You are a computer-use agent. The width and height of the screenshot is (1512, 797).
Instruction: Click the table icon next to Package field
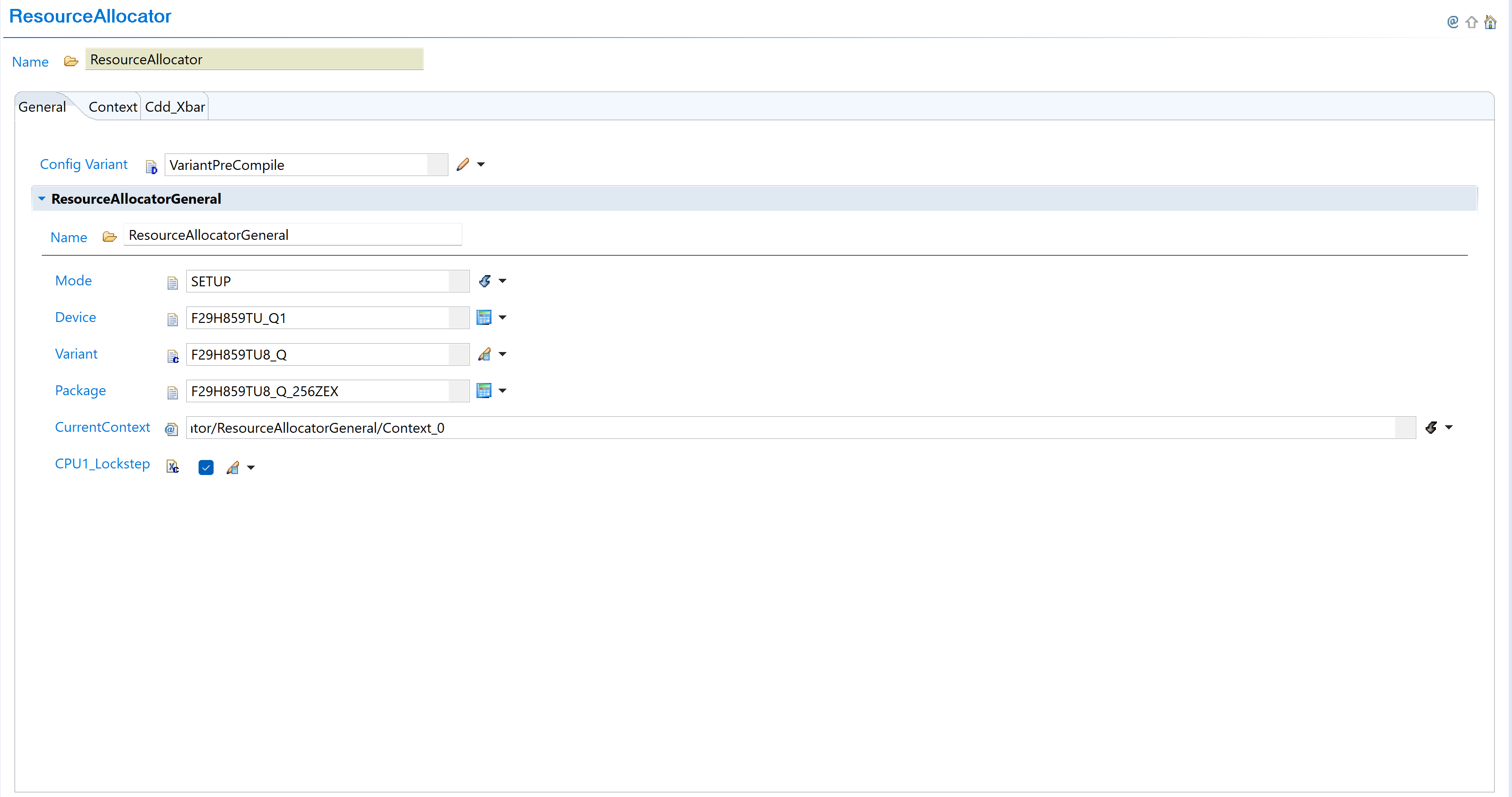484,391
